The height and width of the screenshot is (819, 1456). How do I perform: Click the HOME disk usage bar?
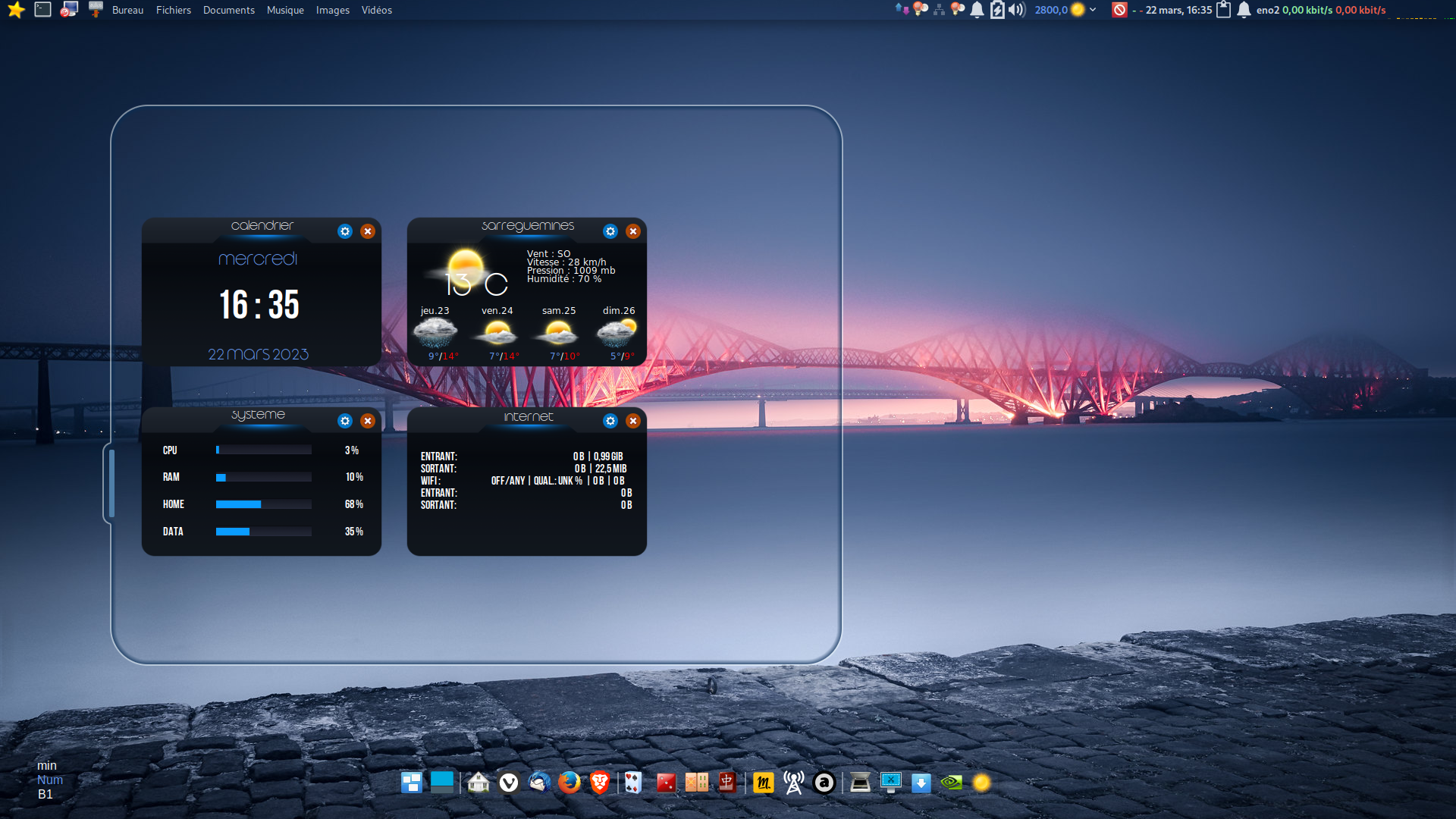(263, 504)
